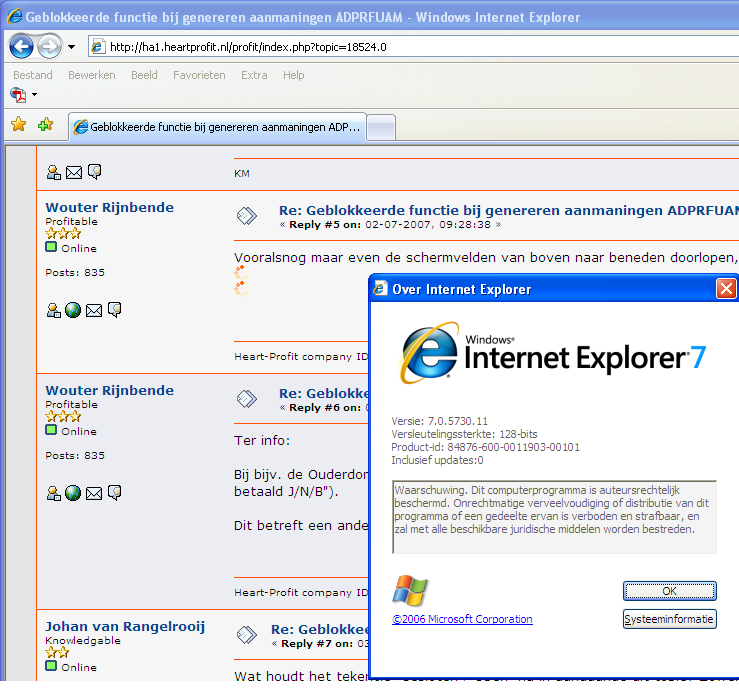Click email icon under Reply #6 author

(94, 493)
